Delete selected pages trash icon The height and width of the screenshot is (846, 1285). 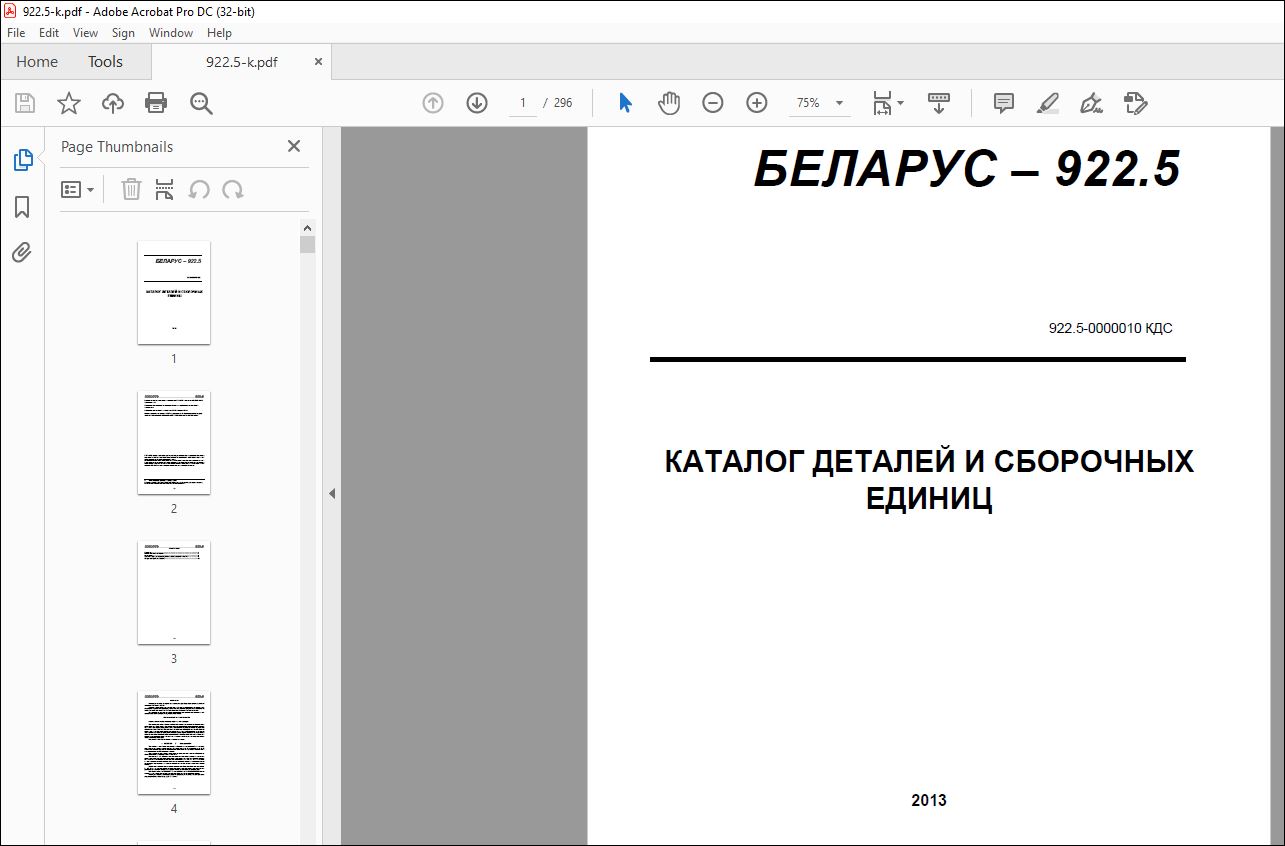point(131,189)
